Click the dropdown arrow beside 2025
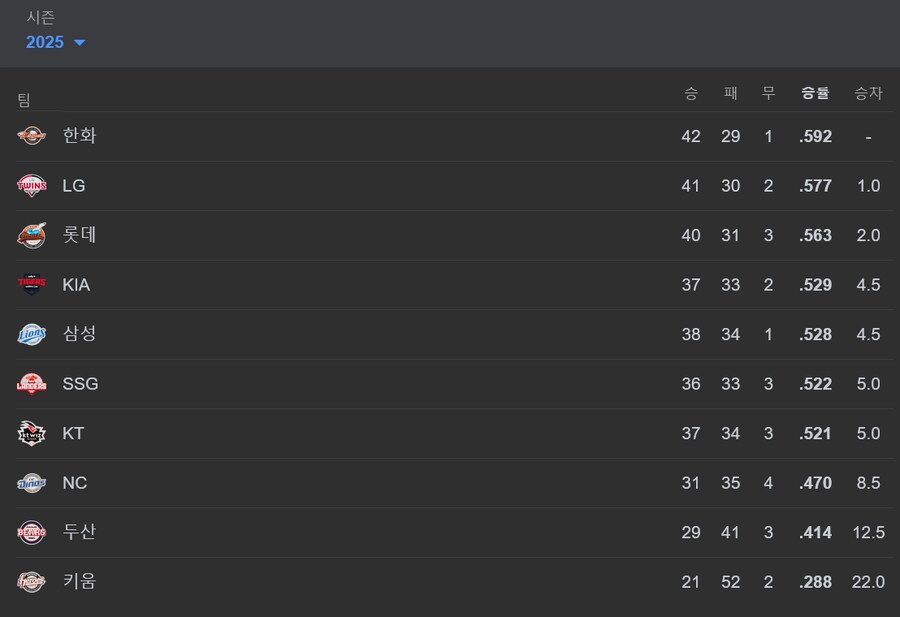900x617 pixels. point(80,42)
